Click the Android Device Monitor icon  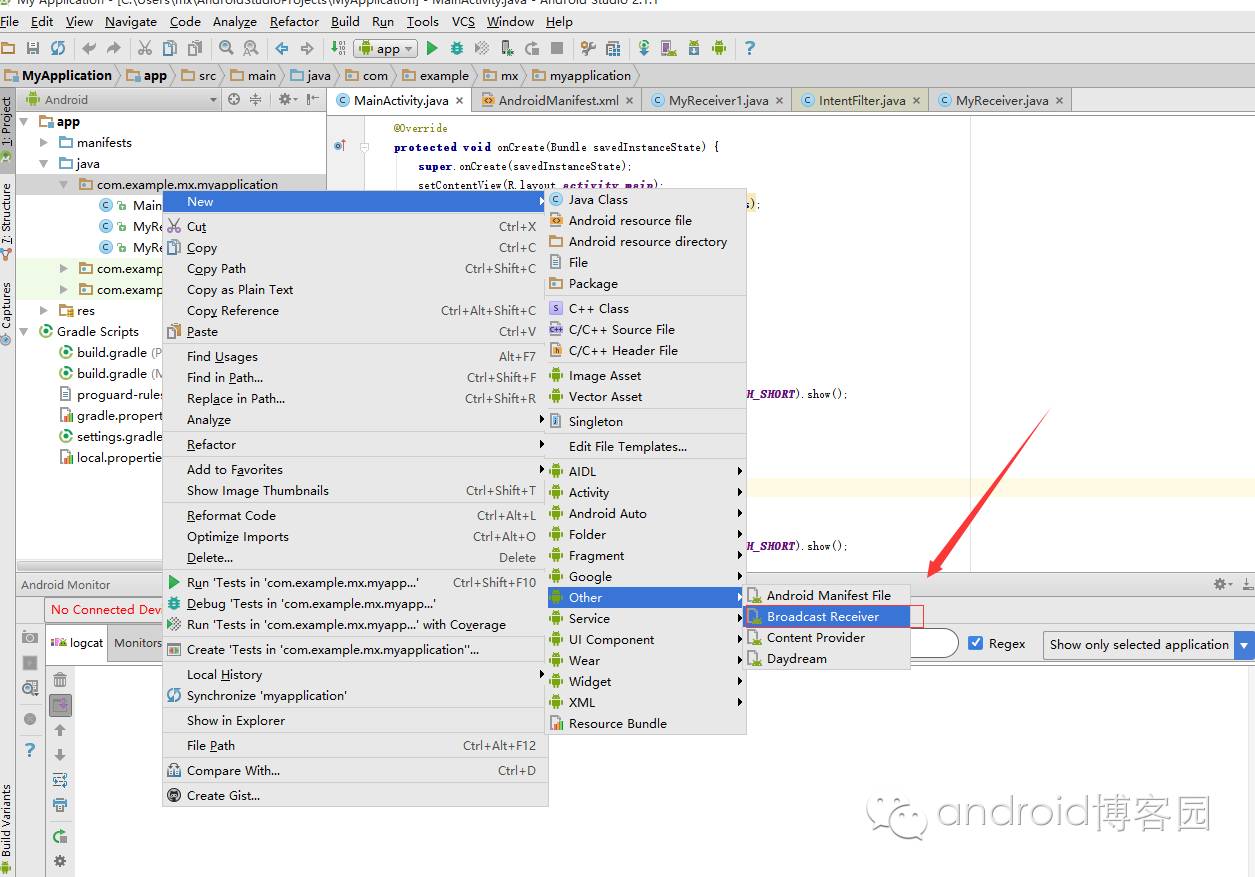click(x=719, y=48)
